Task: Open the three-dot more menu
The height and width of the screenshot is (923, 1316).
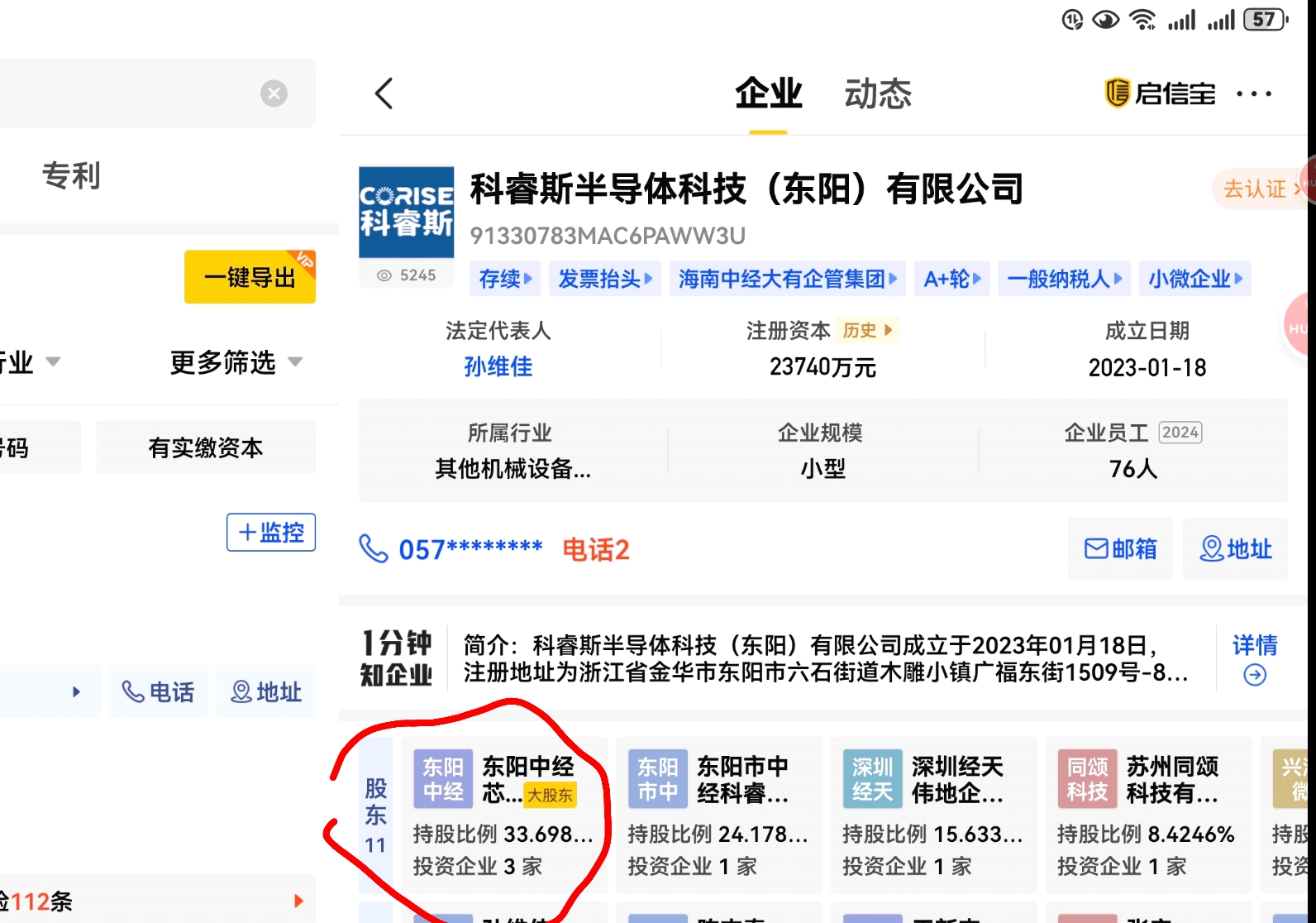Action: [x=1254, y=93]
